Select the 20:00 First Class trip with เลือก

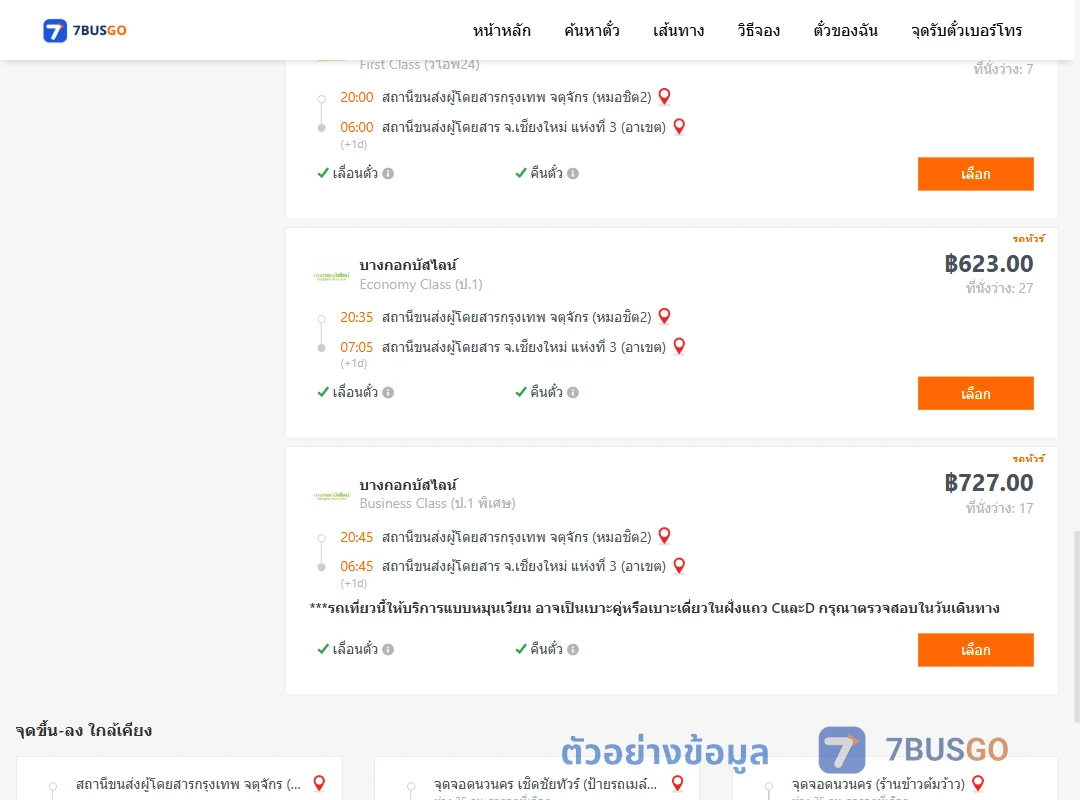(x=975, y=174)
